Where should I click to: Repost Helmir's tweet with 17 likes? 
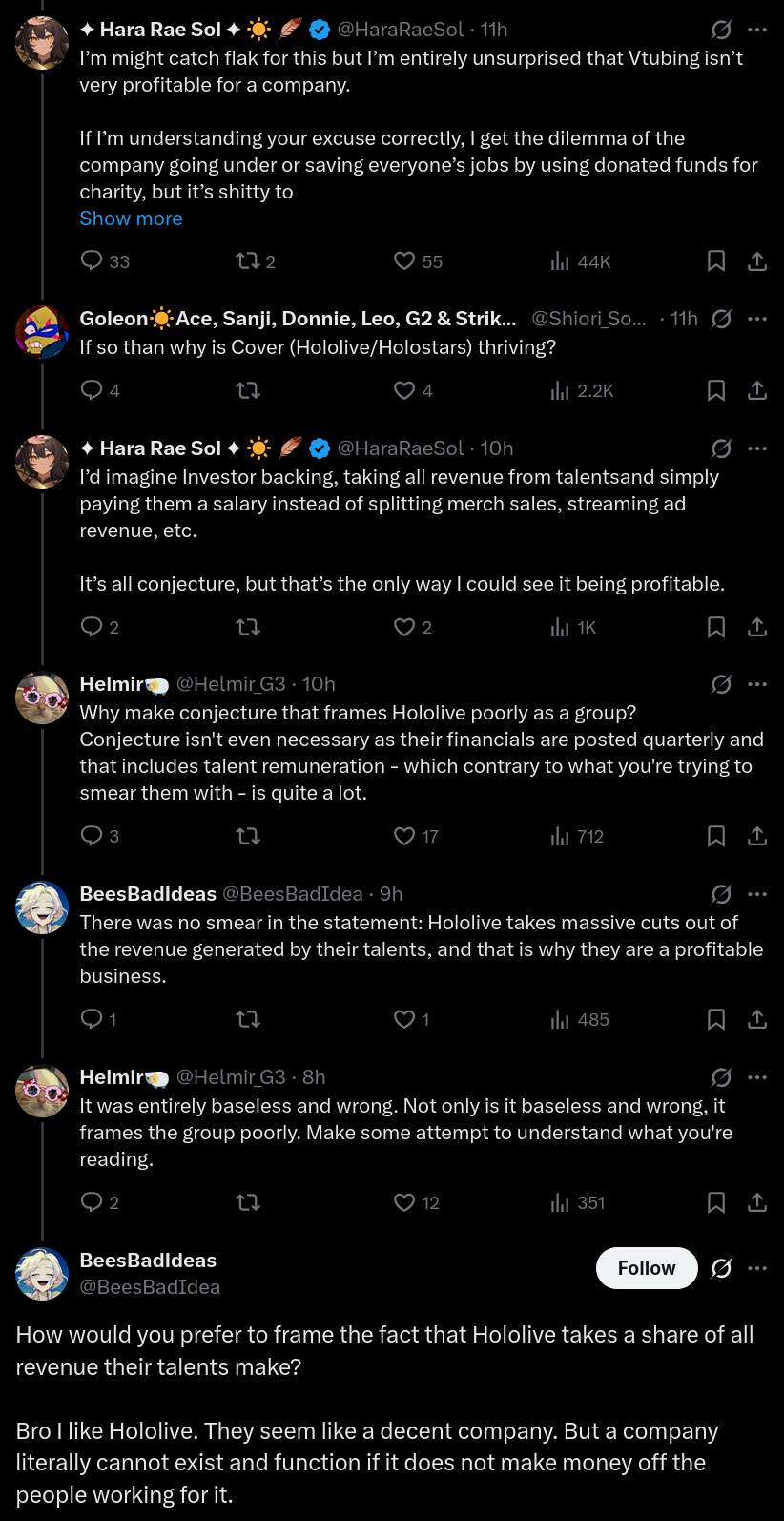tap(248, 837)
